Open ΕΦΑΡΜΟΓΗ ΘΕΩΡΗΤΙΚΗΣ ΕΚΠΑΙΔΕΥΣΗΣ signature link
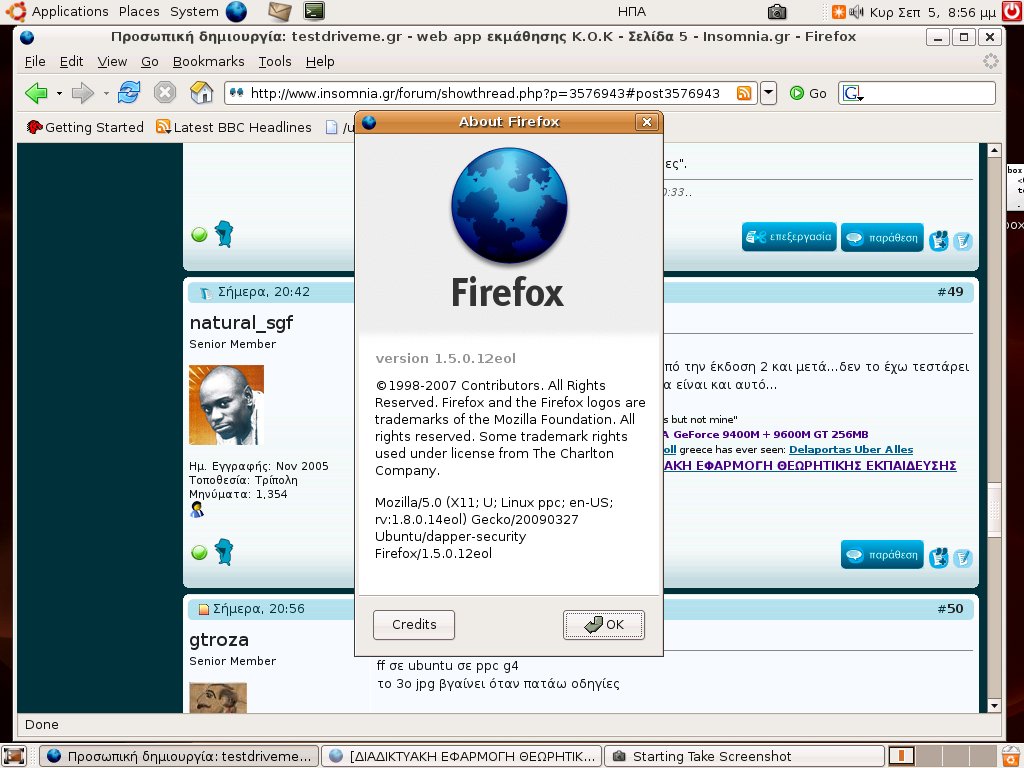The image size is (1024, 768). (x=810, y=466)
